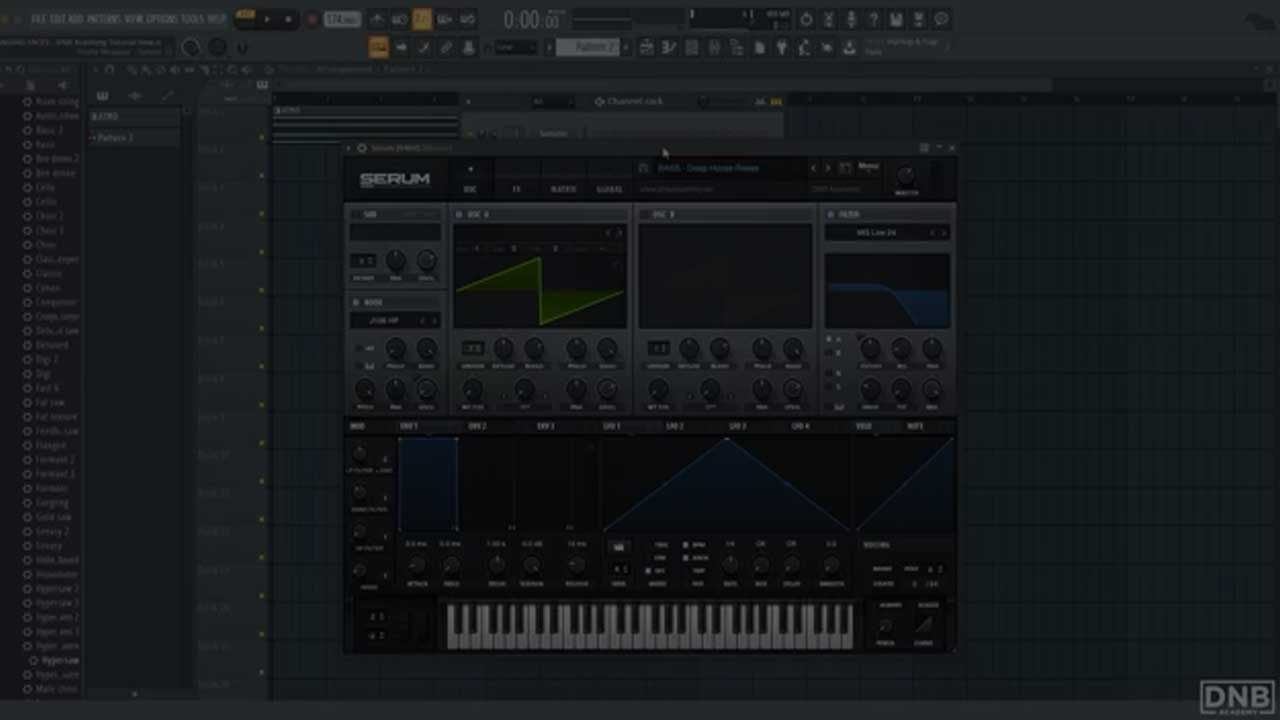The width and height of the screenshot is (1280, 720).
Task: Select the Serum OSC tab
Action: click(x=470, y=189)
